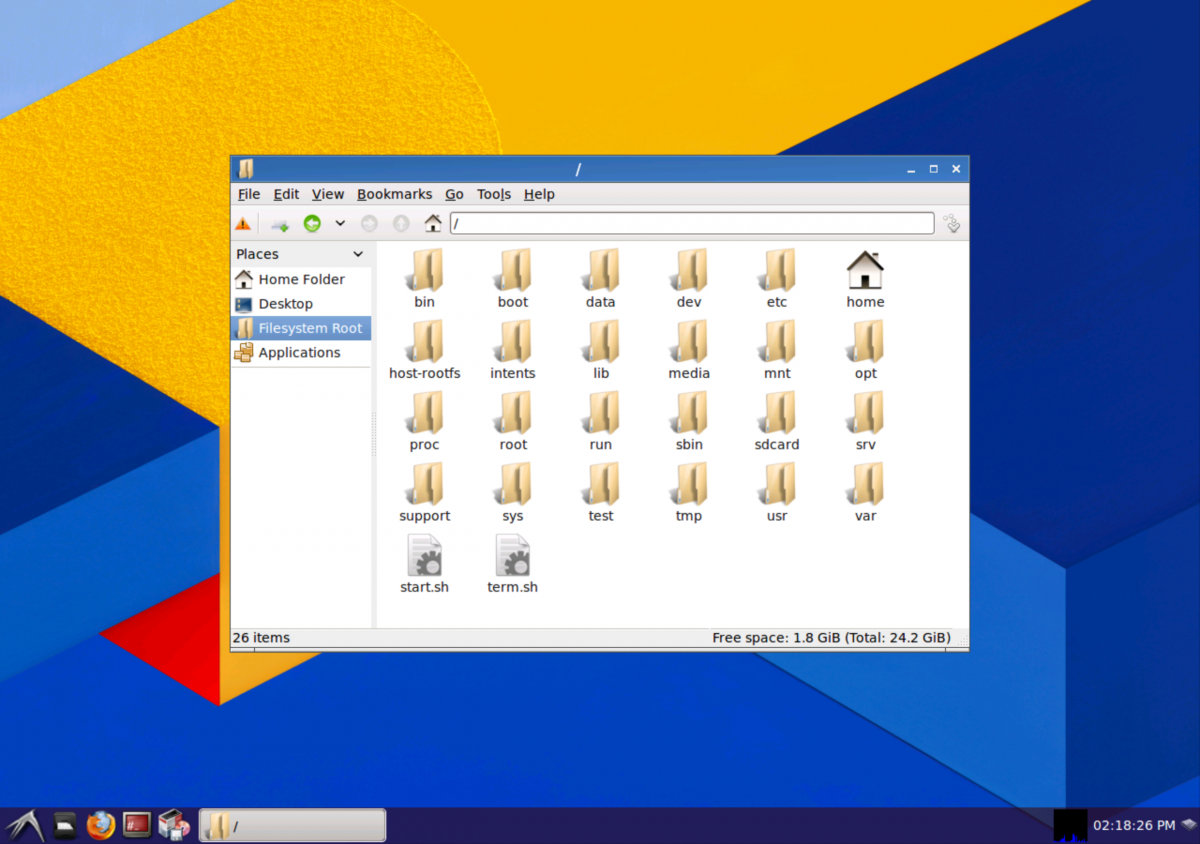Screen dimensions: 1200x844
Task: Click the file manager taskbar window button
Action: (x=293, y=826)
